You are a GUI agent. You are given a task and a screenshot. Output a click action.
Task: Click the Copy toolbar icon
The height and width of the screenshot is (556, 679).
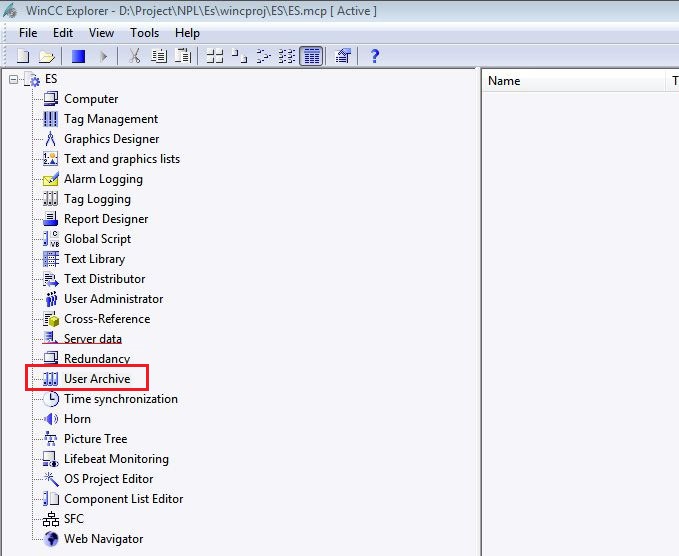159,56
